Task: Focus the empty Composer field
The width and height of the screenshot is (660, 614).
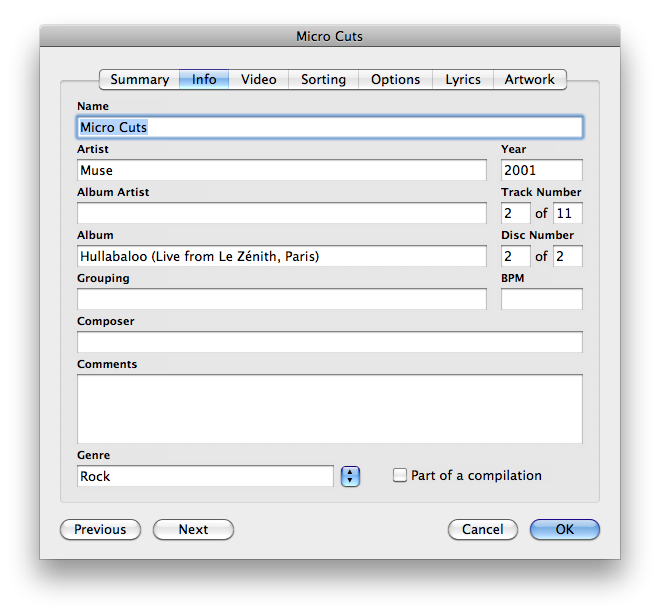Action: (x=330, y=342)
